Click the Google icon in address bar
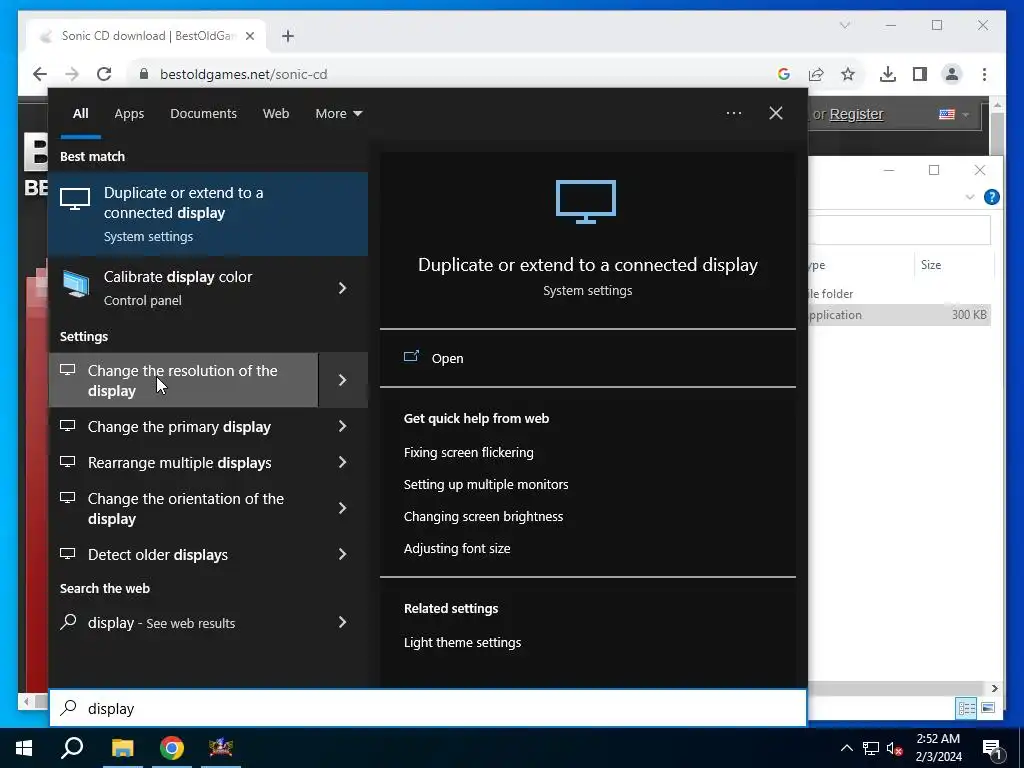Image resolution: width=1024 pixels, height=768 pixels. coord(784,74)
